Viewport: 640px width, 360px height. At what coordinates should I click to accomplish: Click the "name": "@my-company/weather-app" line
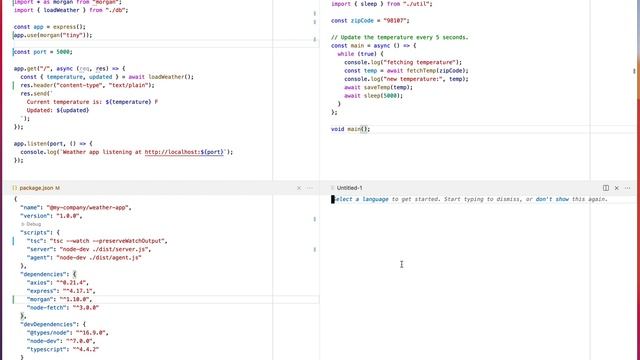point(76,207)
